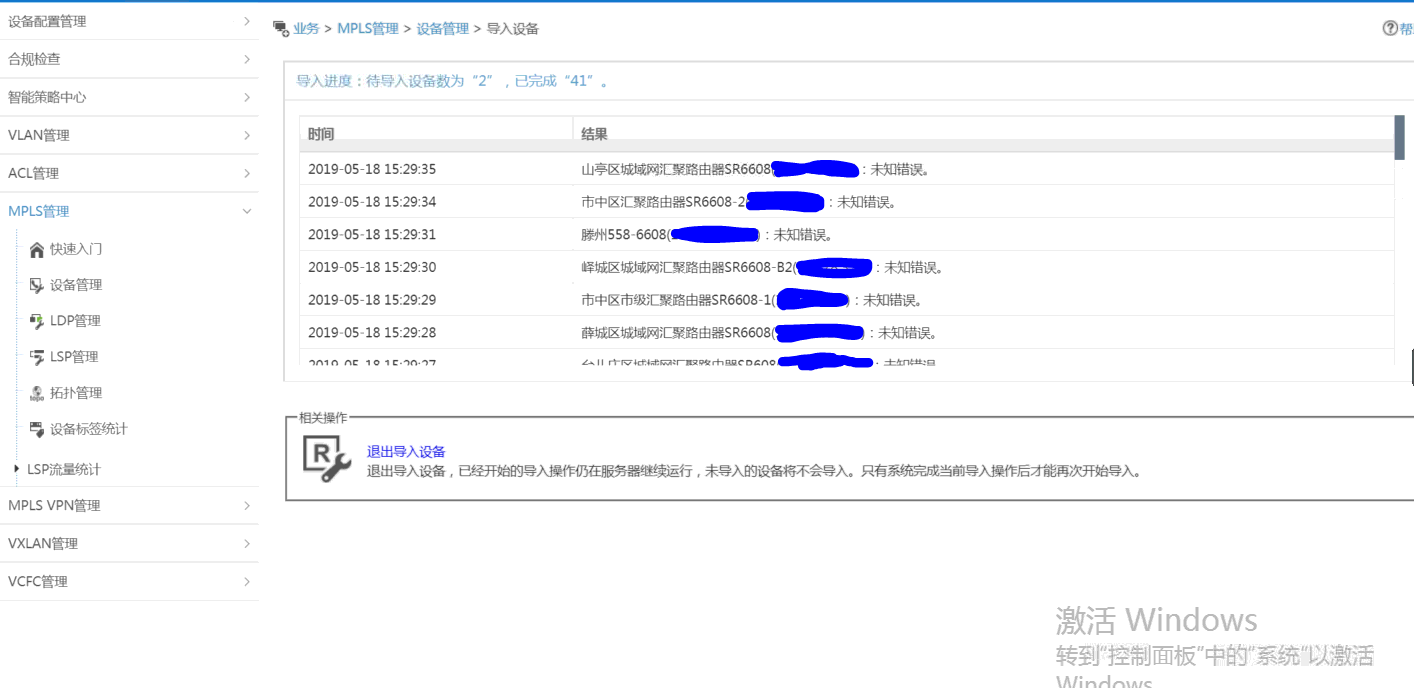Click result 市中区市级汇聚路由器SR6608-1

point(678,300)
